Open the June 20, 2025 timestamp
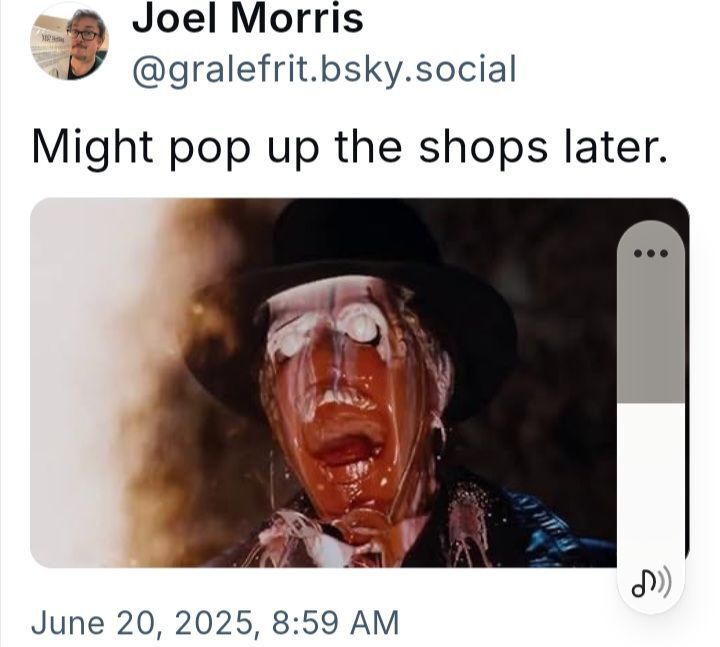720x647 pixels. [215, 622]
